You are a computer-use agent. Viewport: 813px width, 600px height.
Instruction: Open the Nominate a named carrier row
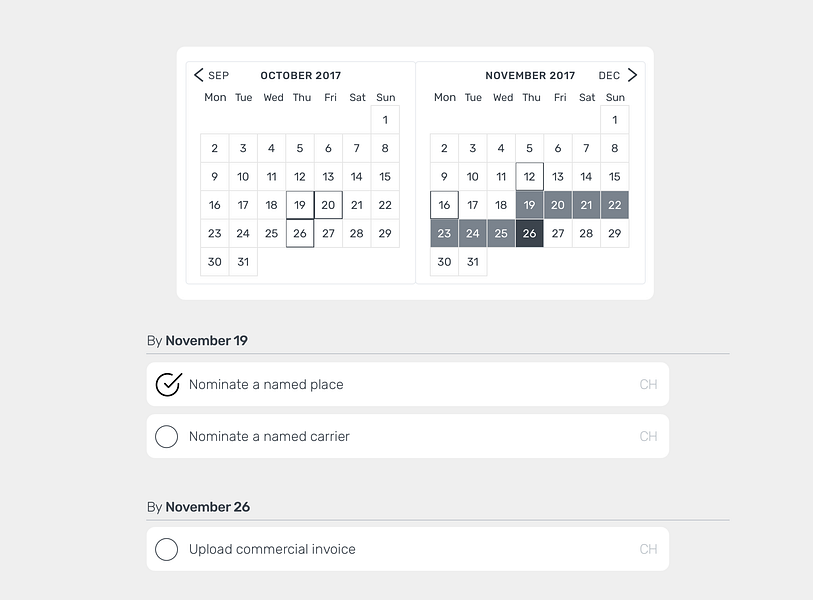point(408,436)
